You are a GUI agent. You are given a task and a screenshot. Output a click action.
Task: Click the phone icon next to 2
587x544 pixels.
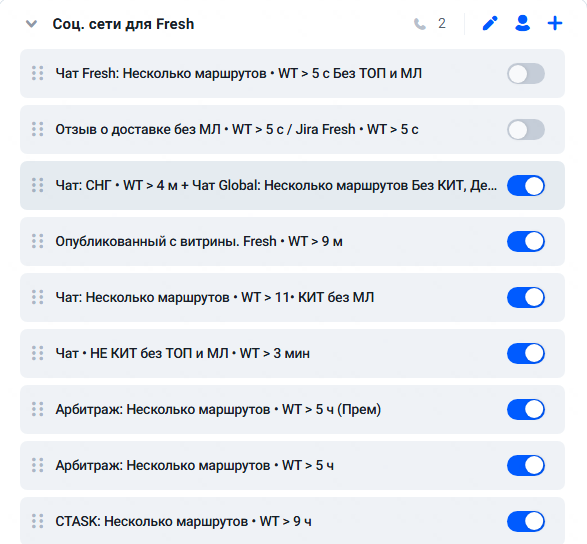pyautogui.click(x=420, y=24)
